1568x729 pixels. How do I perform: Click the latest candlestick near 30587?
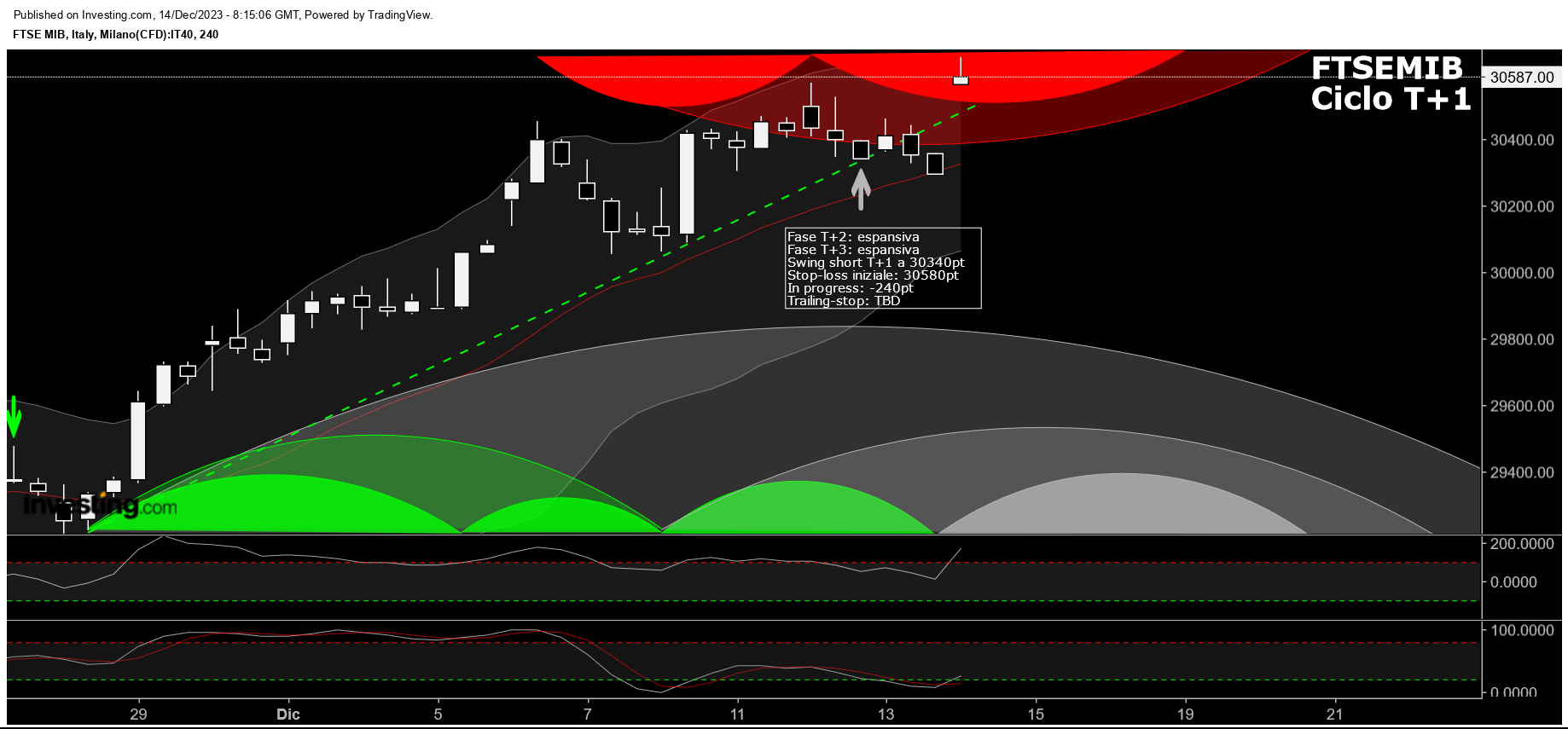(961, 80)
